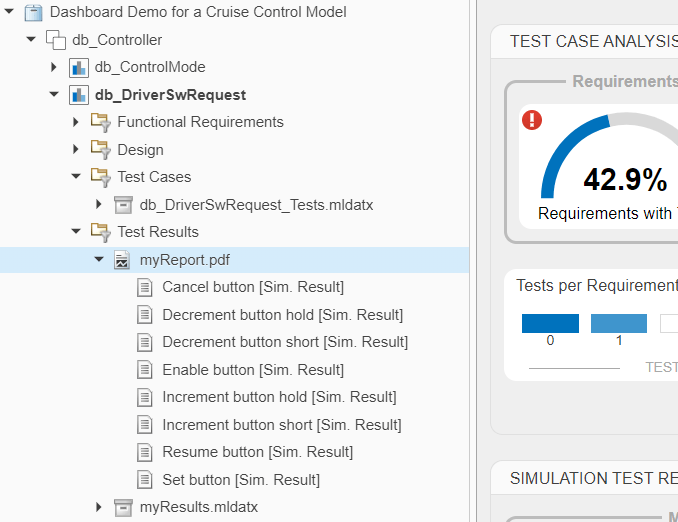This screenshot has height=522, width=678.
Task: Click the db_ControlMode chart icon
Action: click(x=79, y=67)
